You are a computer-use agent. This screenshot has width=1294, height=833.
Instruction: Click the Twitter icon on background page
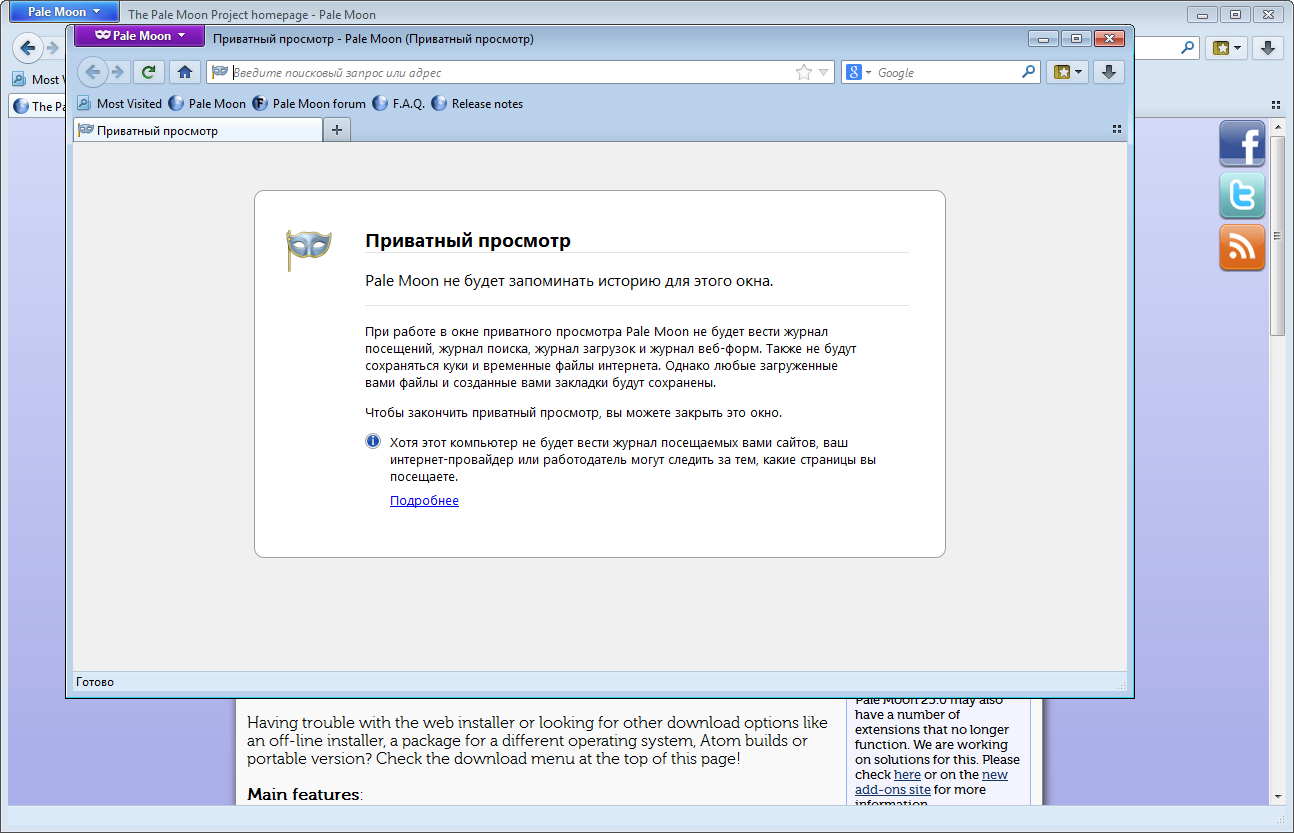pyautogui.click(x=1242, y=195)
